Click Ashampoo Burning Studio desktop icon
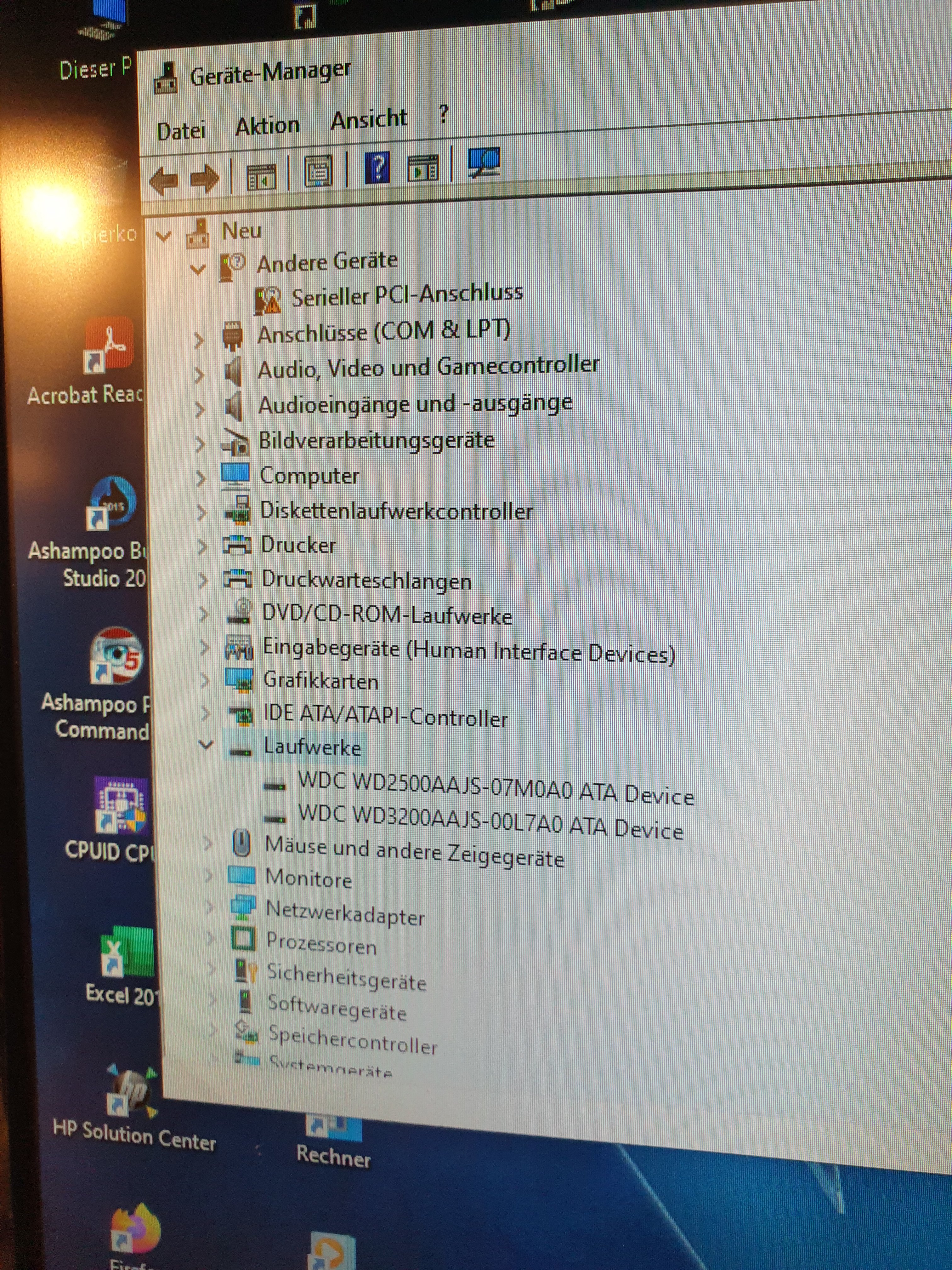The image size is (952, 1270). pos(112,503)
